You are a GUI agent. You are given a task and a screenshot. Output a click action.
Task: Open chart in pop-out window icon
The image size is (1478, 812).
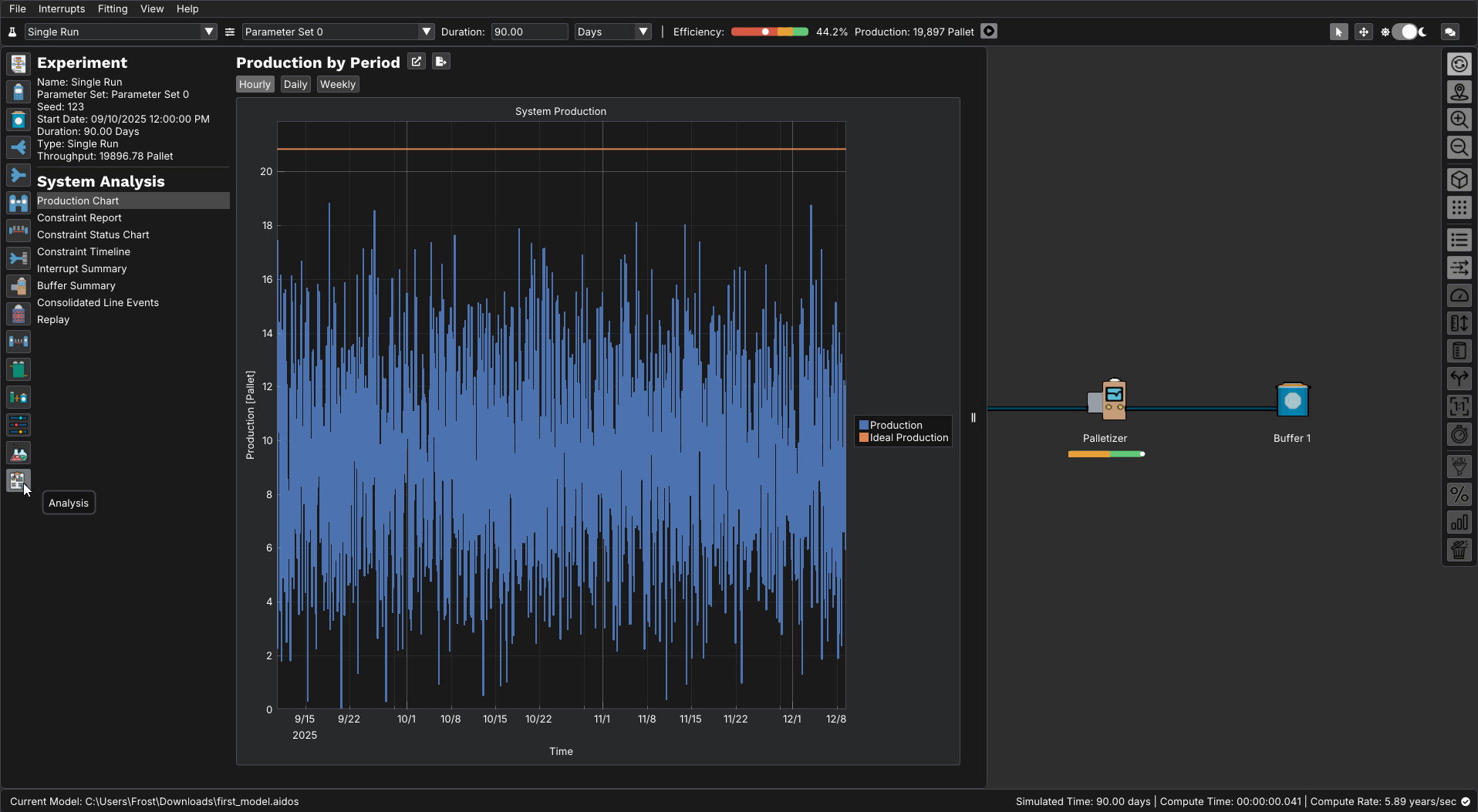coord(417,62)
